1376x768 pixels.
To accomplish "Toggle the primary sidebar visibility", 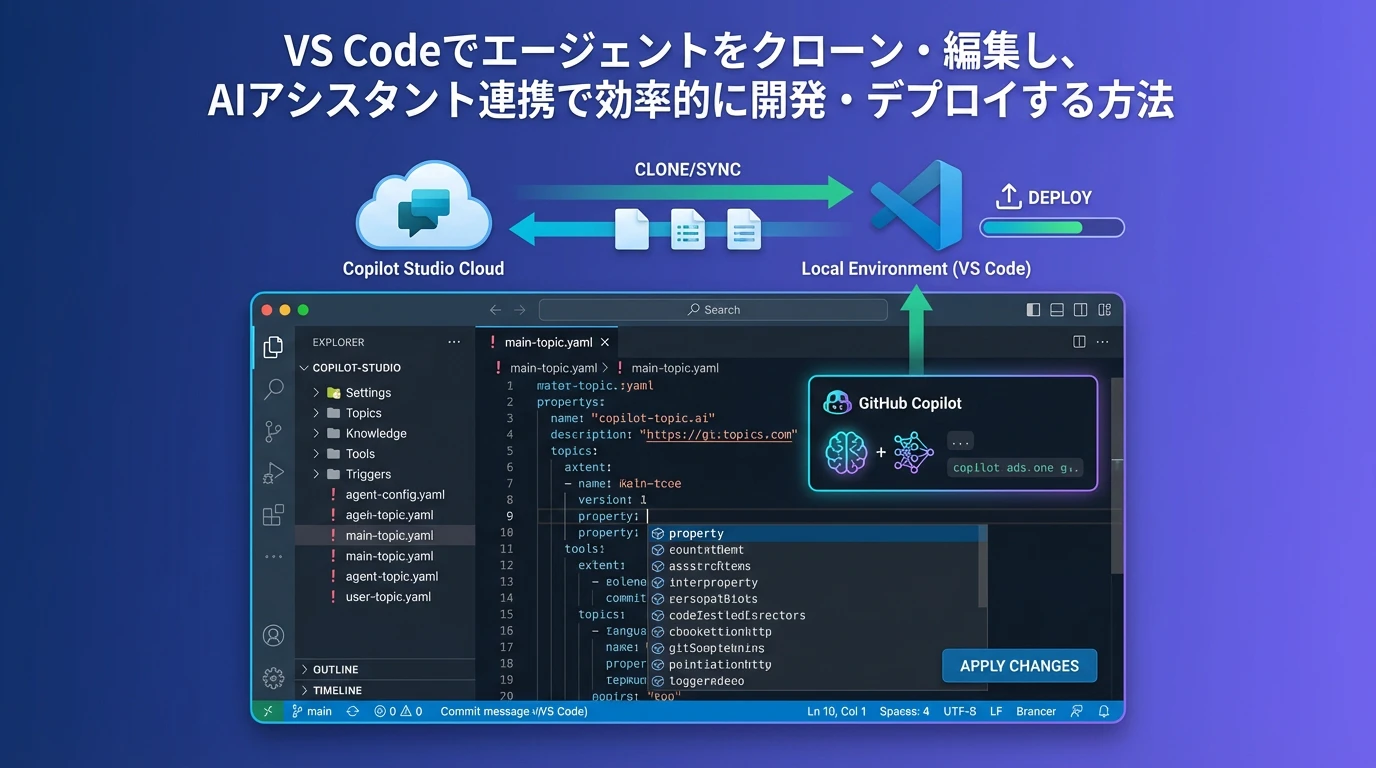I will [x=1033, y=309].
